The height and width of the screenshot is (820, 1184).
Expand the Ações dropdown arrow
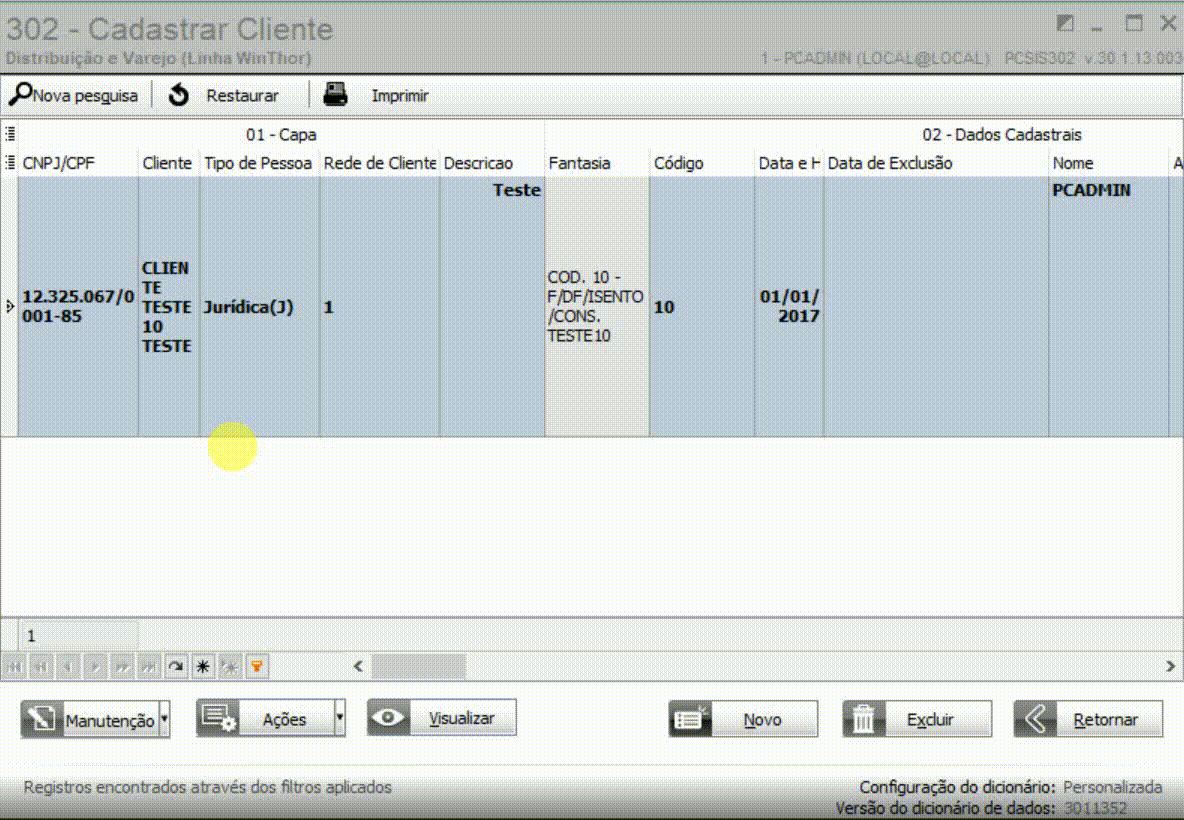[x=341, y=718]
